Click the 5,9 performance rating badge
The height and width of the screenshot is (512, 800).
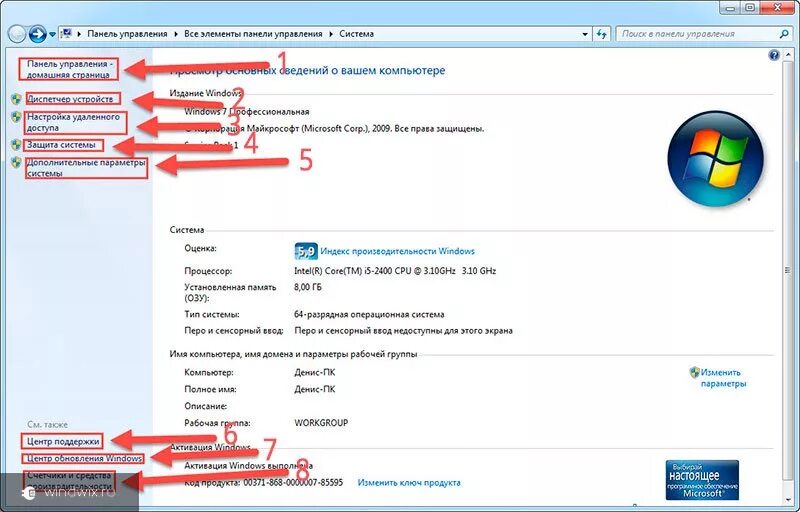coord(306,251)
